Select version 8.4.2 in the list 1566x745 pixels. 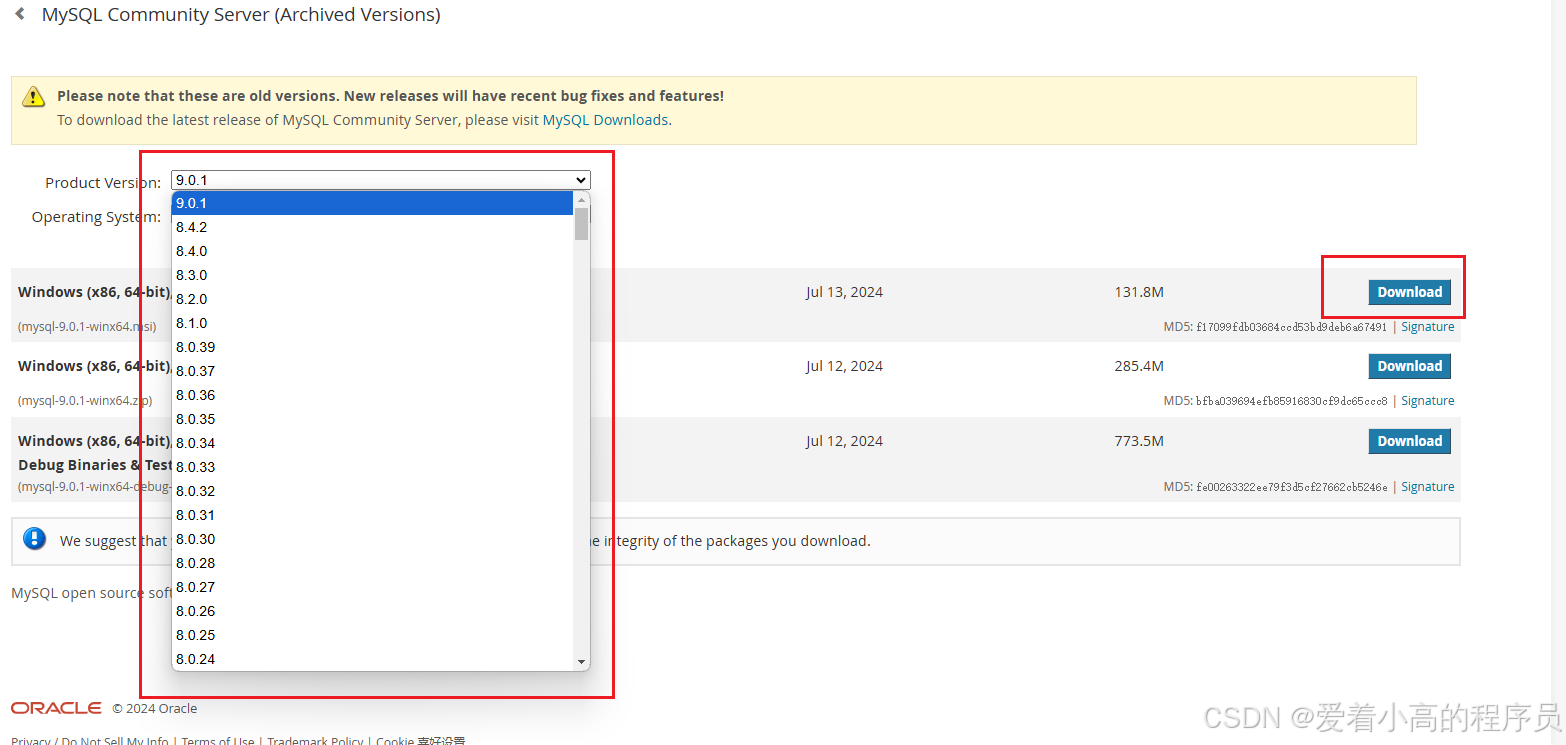(x=372, y=227)
